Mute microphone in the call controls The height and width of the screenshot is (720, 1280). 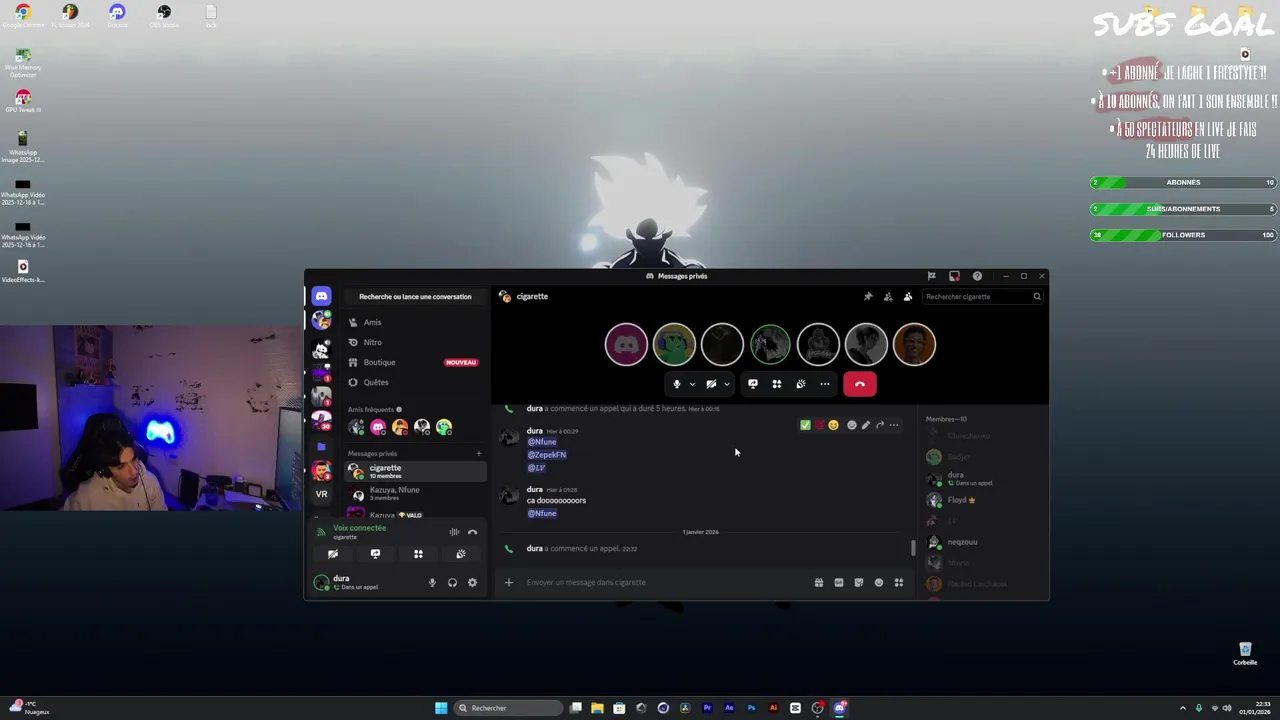677,384
